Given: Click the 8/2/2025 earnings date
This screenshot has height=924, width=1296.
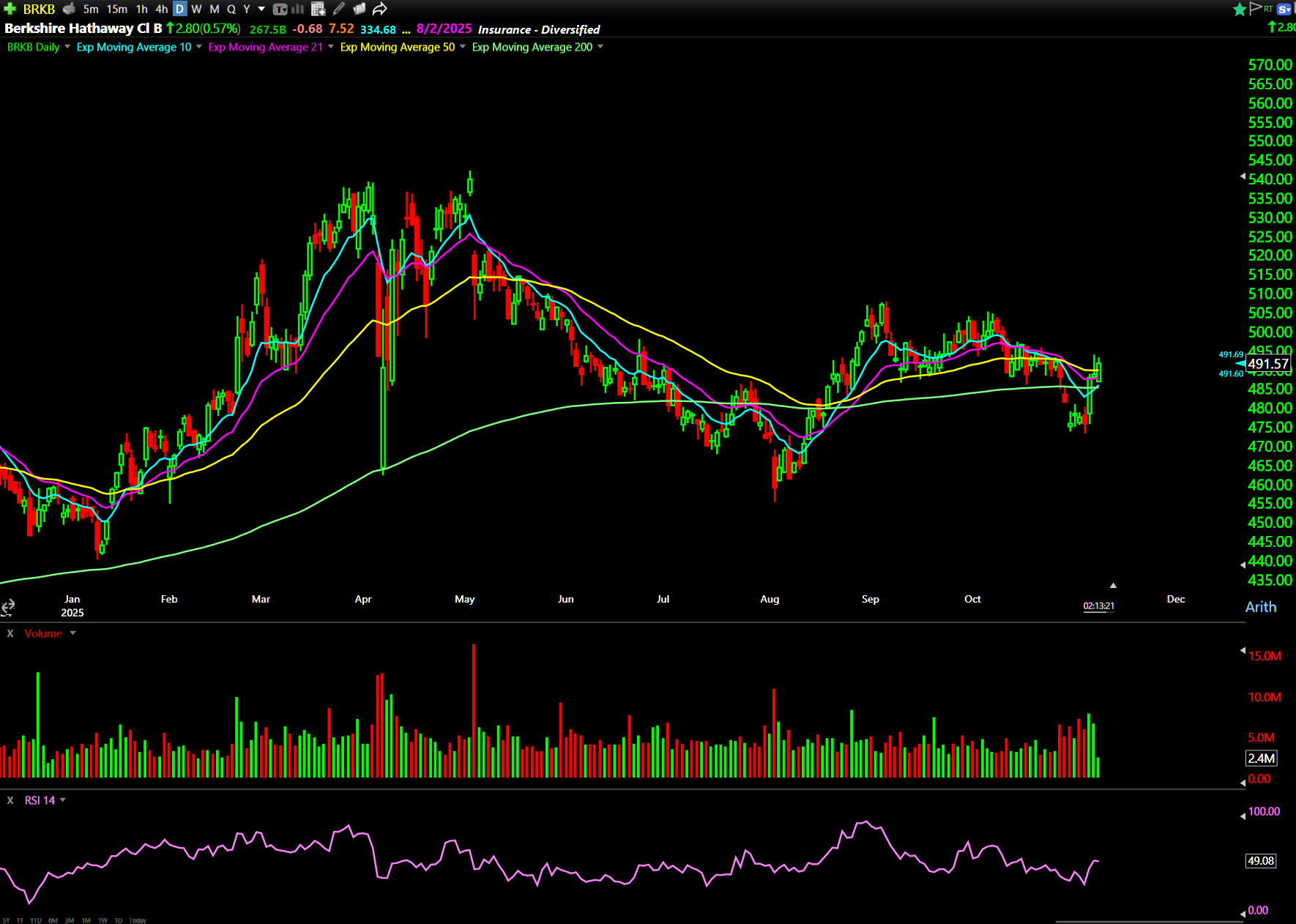Looking at the screenshot, I should (x=444, y=29).
